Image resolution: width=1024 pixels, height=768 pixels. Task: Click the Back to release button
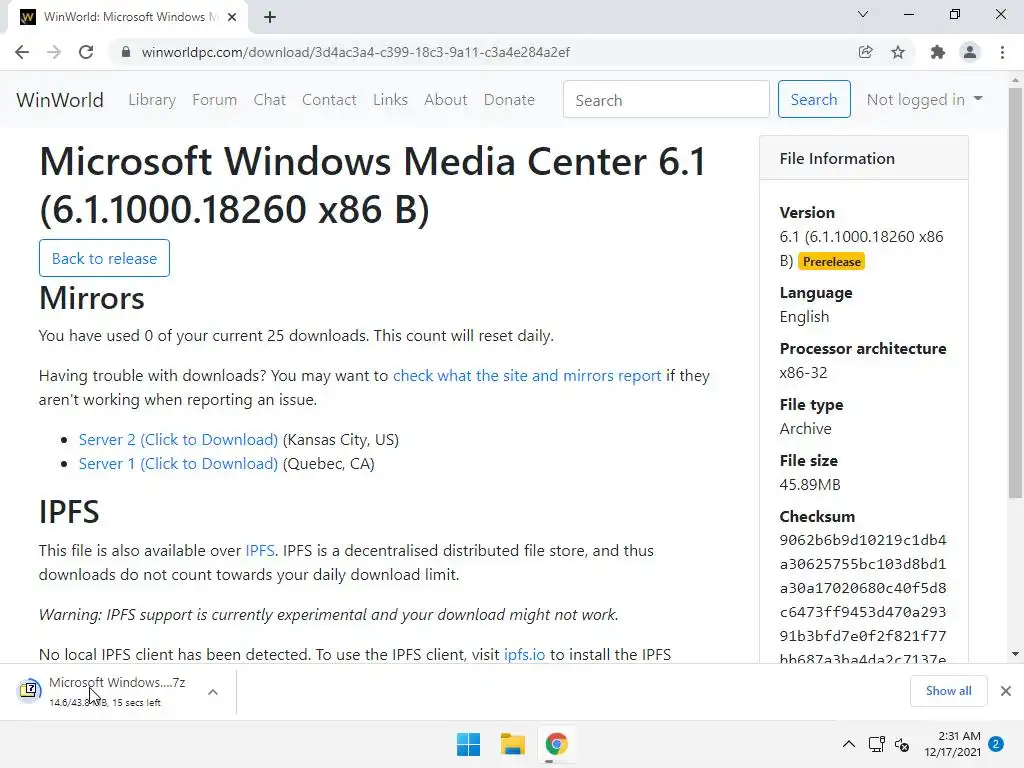tap(104, 258)
